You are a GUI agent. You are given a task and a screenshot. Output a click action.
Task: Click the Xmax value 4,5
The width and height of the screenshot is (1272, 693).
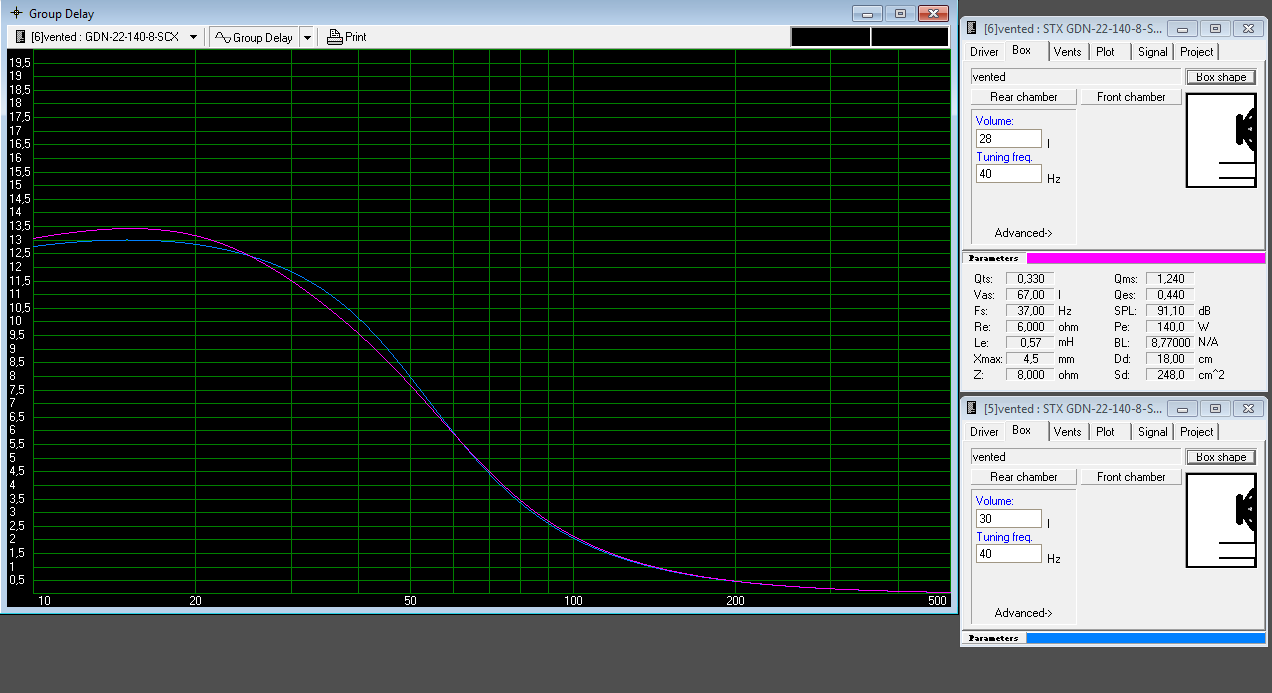[1028, 359]
